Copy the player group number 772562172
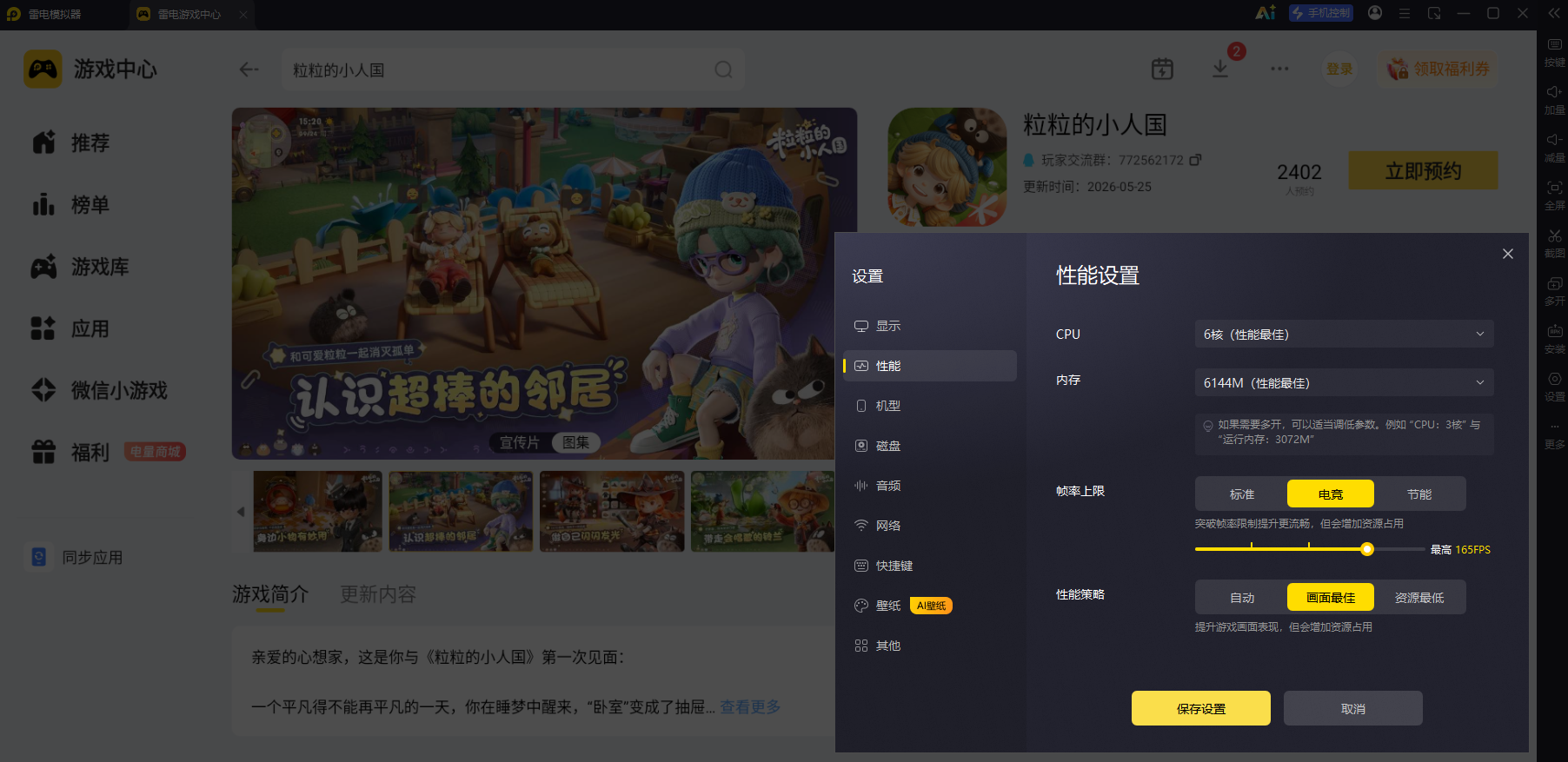The width and height of the screenshot is (1568, 762). (1195, 160)
